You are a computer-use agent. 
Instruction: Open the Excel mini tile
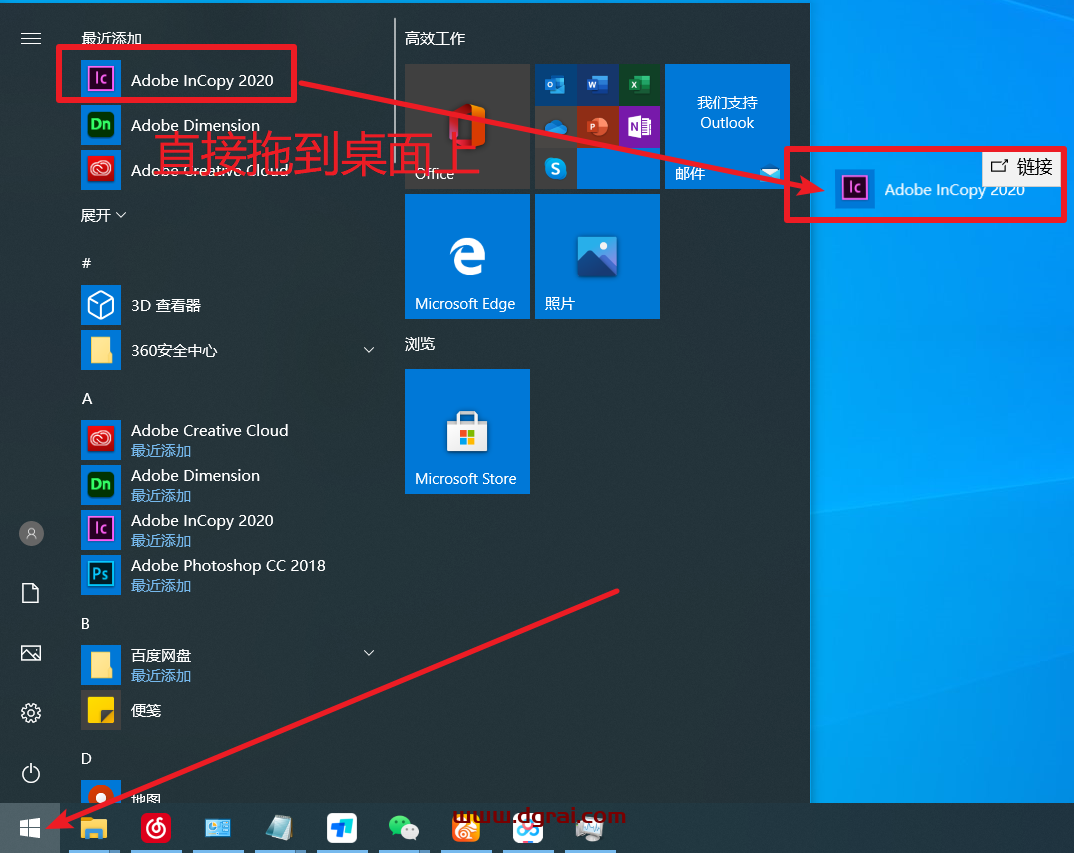(640, 85)
